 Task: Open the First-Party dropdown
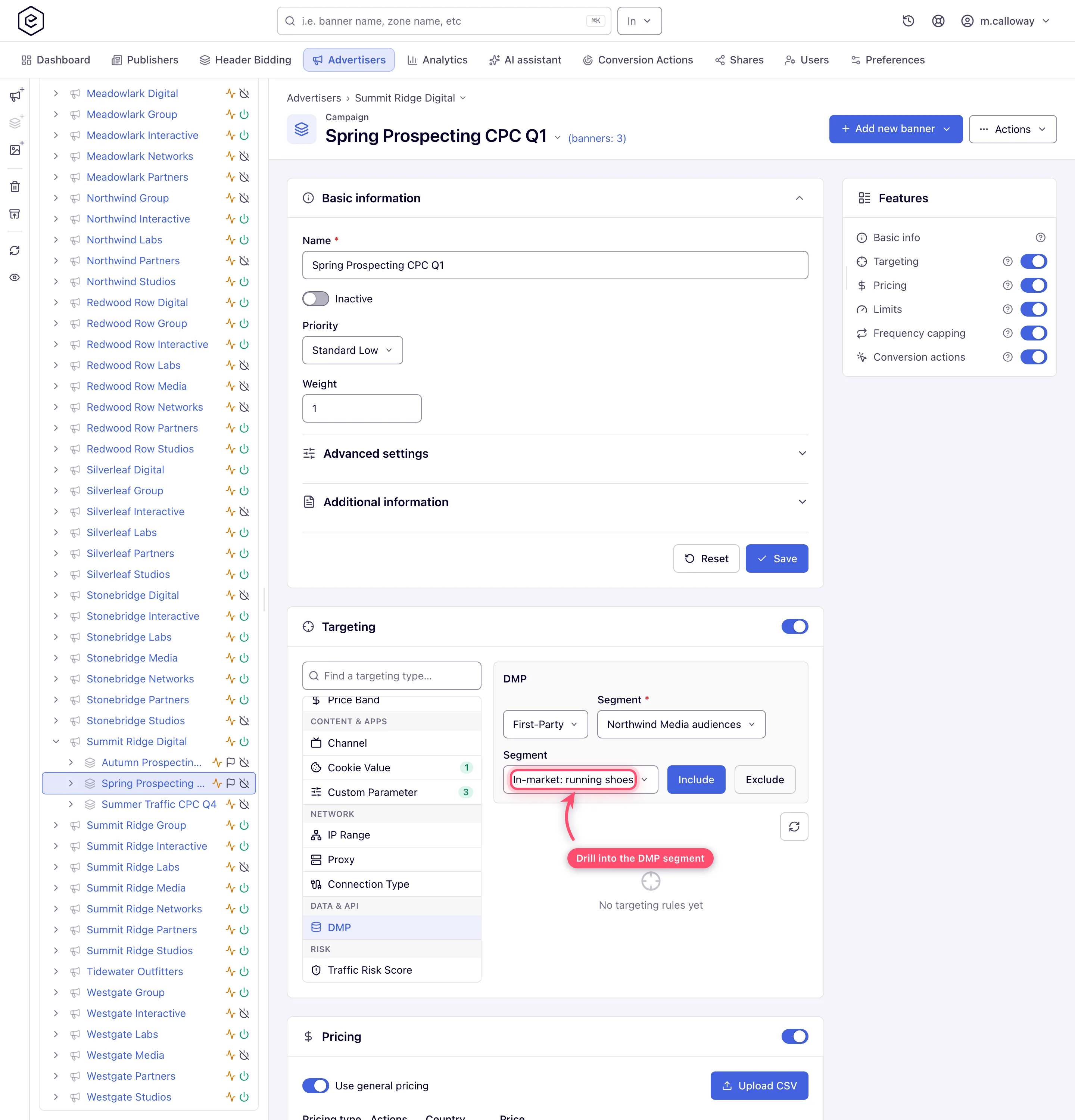coord(545,725)
